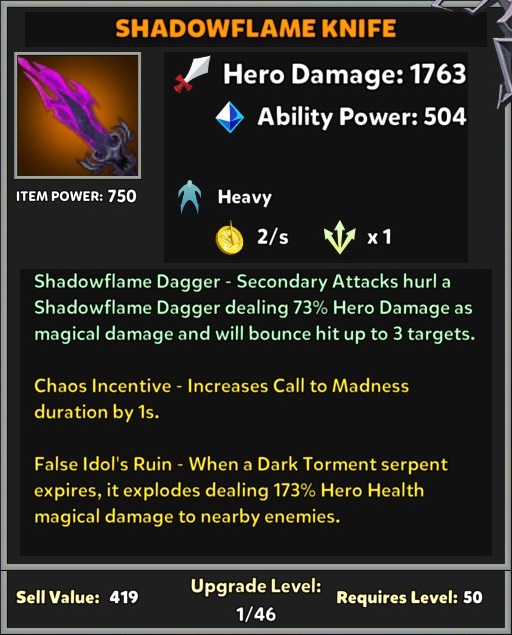Screen dimensions: 512x635
Task: Click the Sell Value 419 label
Action: click(x=77, y=597)
